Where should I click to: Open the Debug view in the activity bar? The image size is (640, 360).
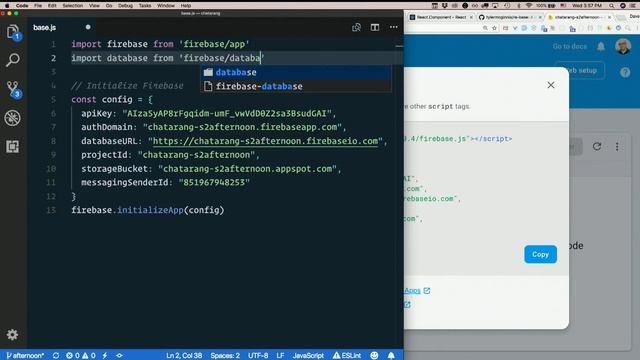click(x=13, y=118)
